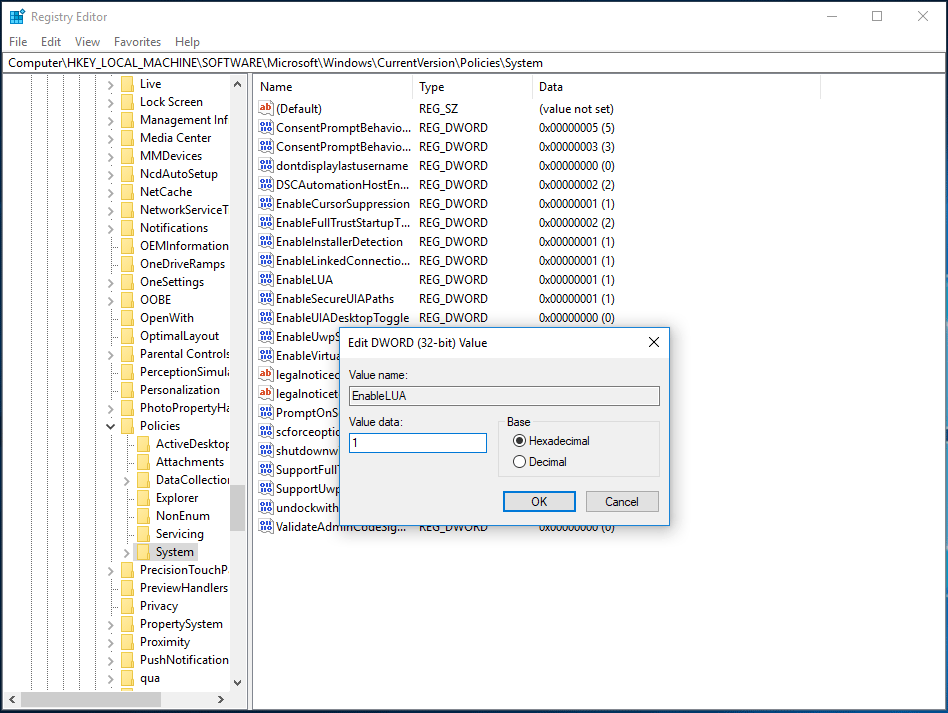
Task: Click the Media Center folder icon
Action: click(127, 138)
